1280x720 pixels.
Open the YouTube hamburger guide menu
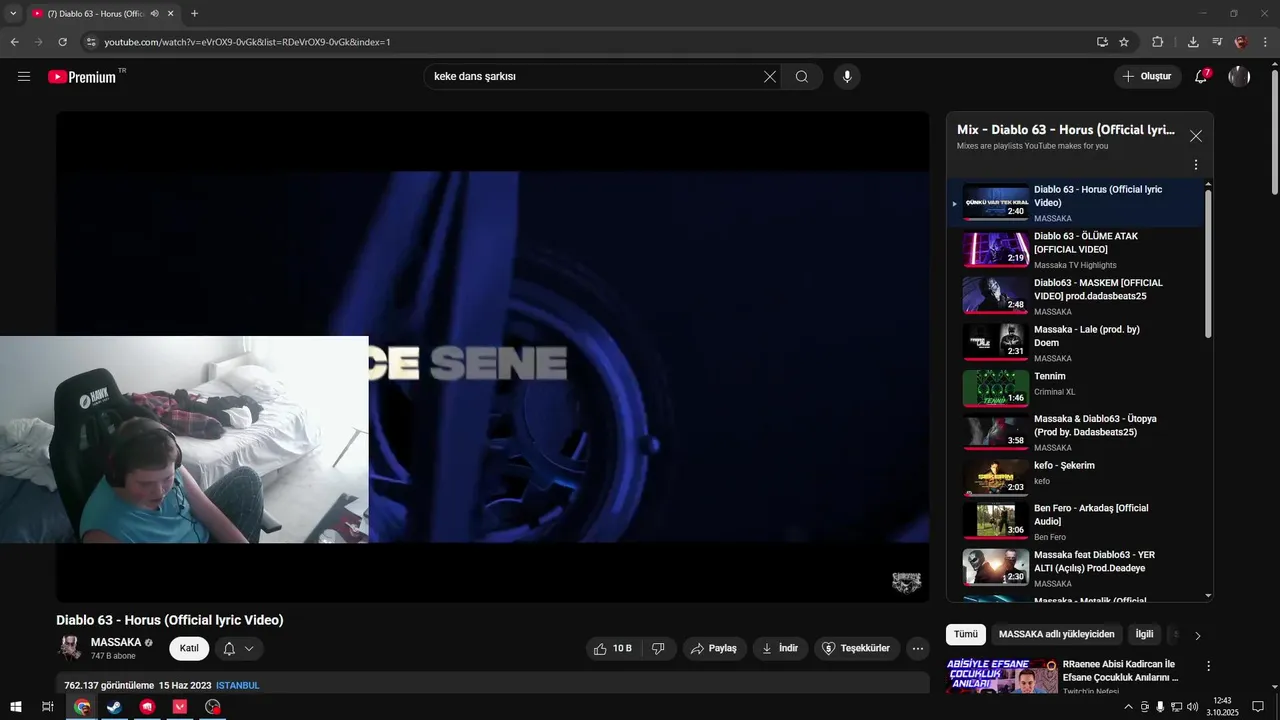tap(24, 77)
